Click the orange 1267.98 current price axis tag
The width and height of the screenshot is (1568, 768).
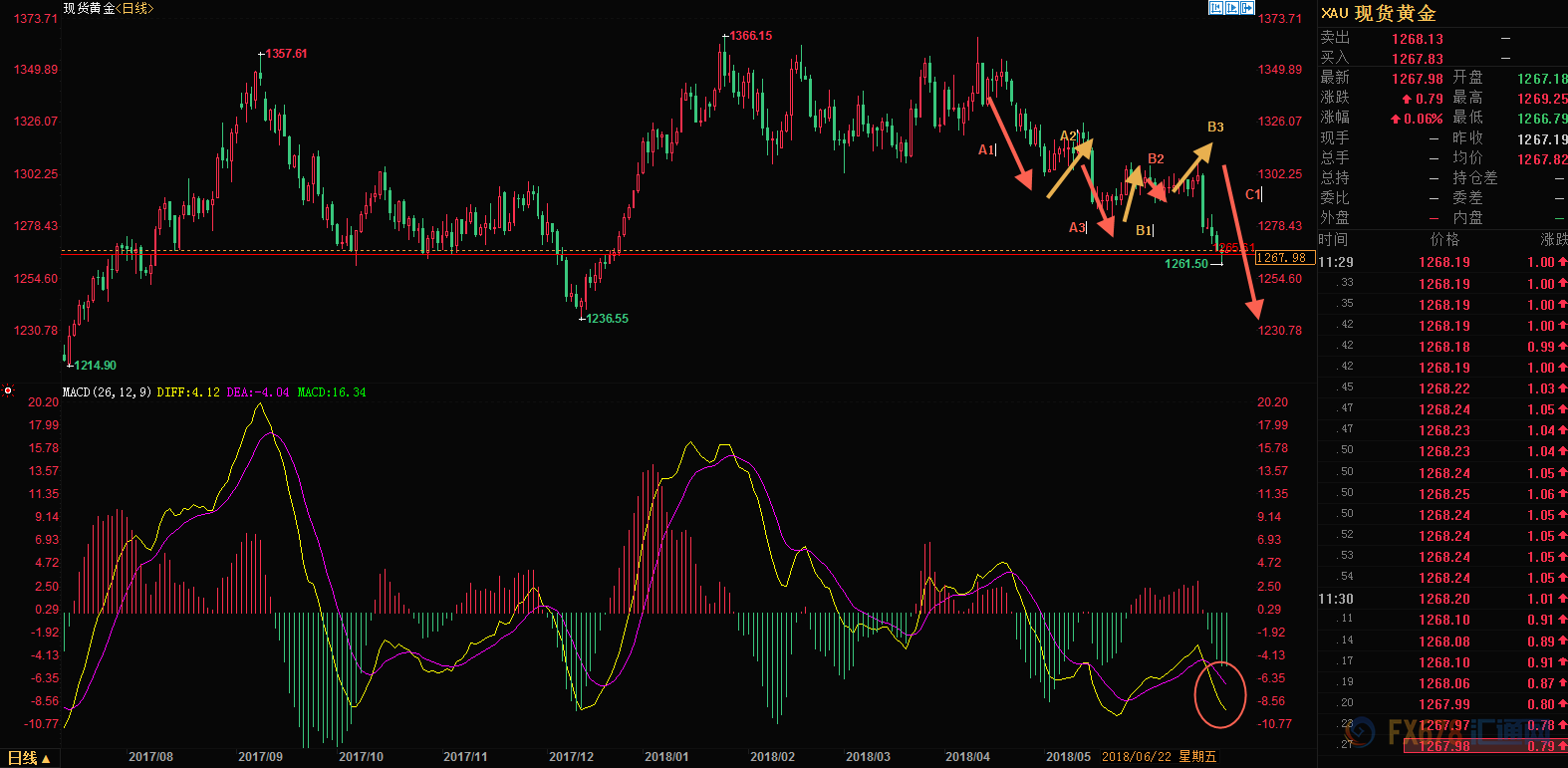(1284, 258)
